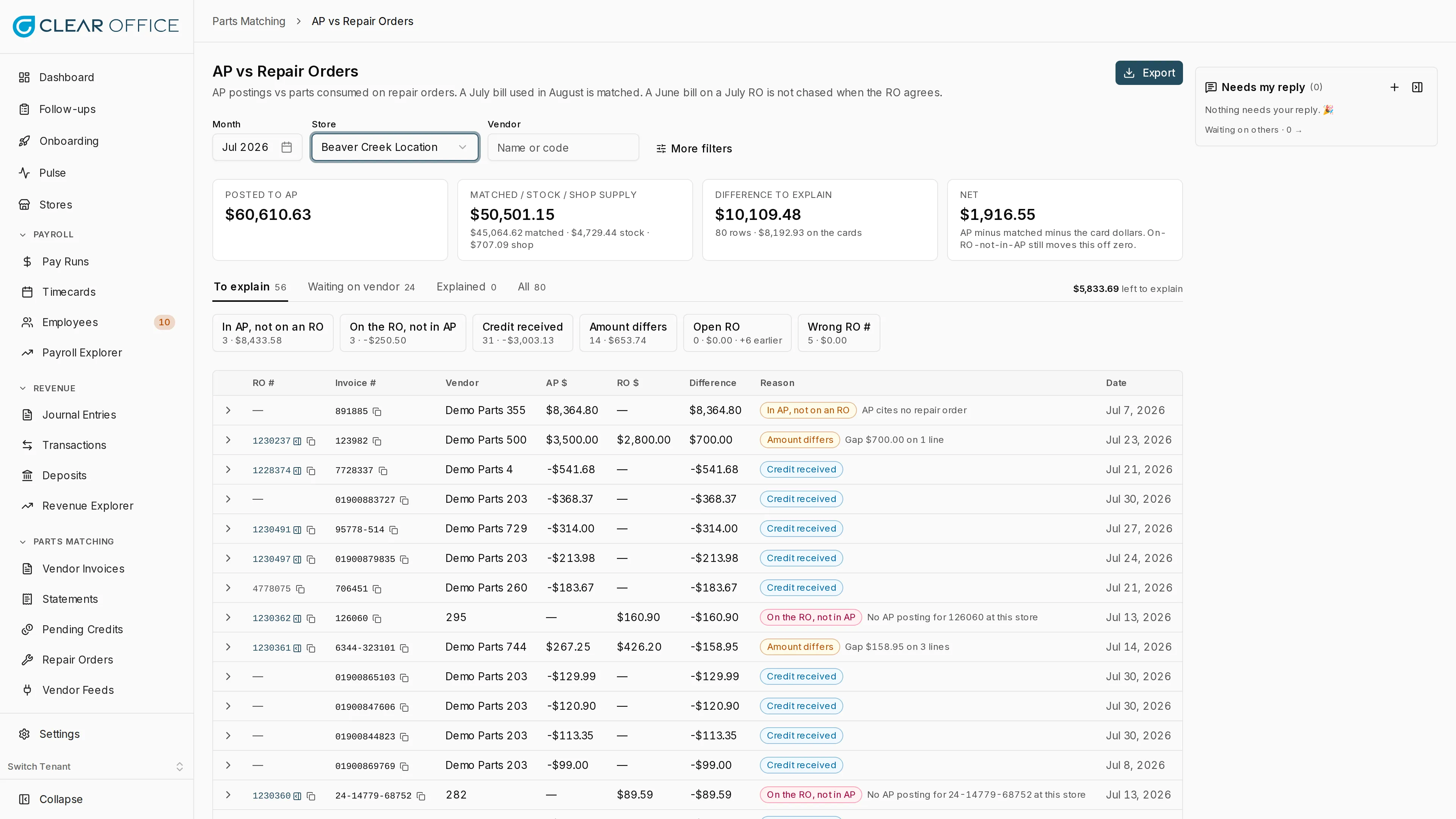Switch to the Explained tab
1456x819 pixels.
(466, 287)
